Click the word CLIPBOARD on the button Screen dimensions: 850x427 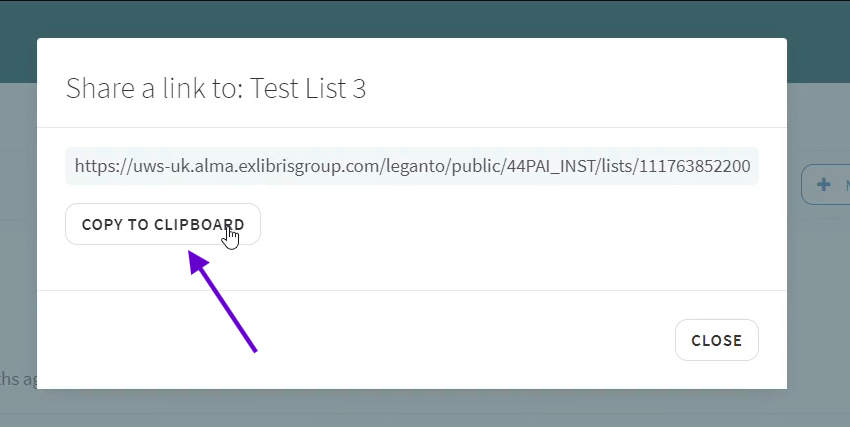click(199, 224)
